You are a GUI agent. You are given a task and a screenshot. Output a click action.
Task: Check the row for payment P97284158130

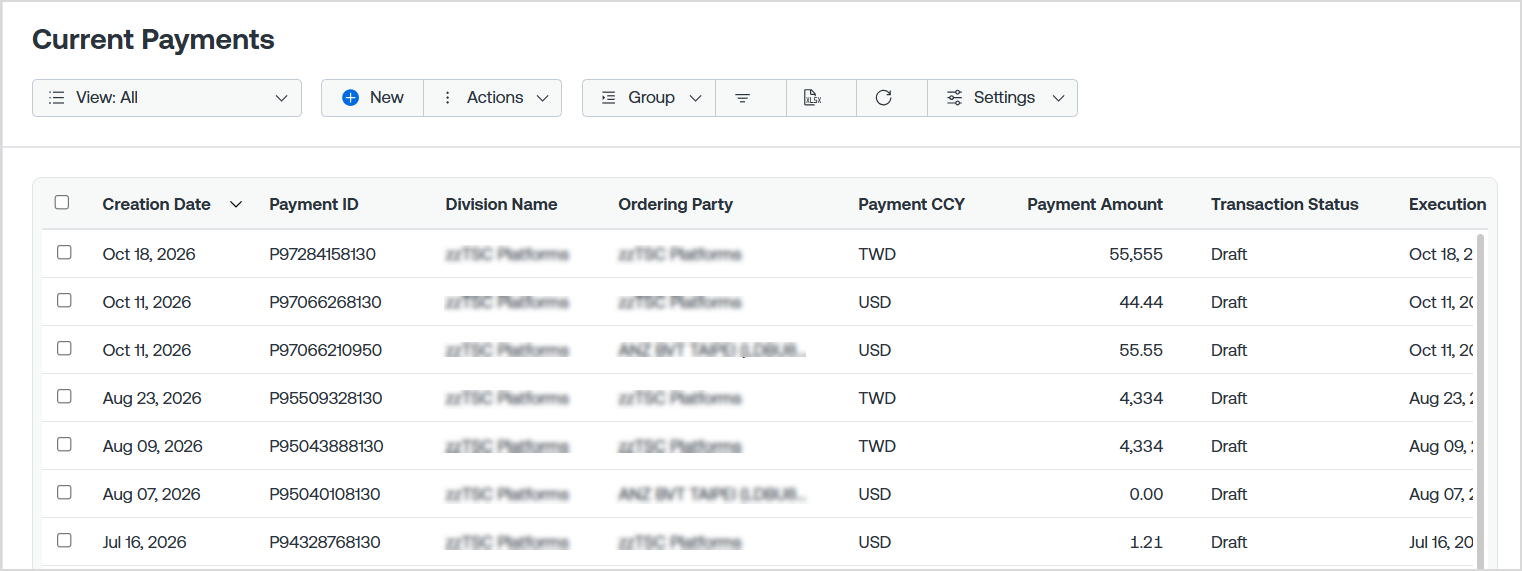(x=64, y=252)
